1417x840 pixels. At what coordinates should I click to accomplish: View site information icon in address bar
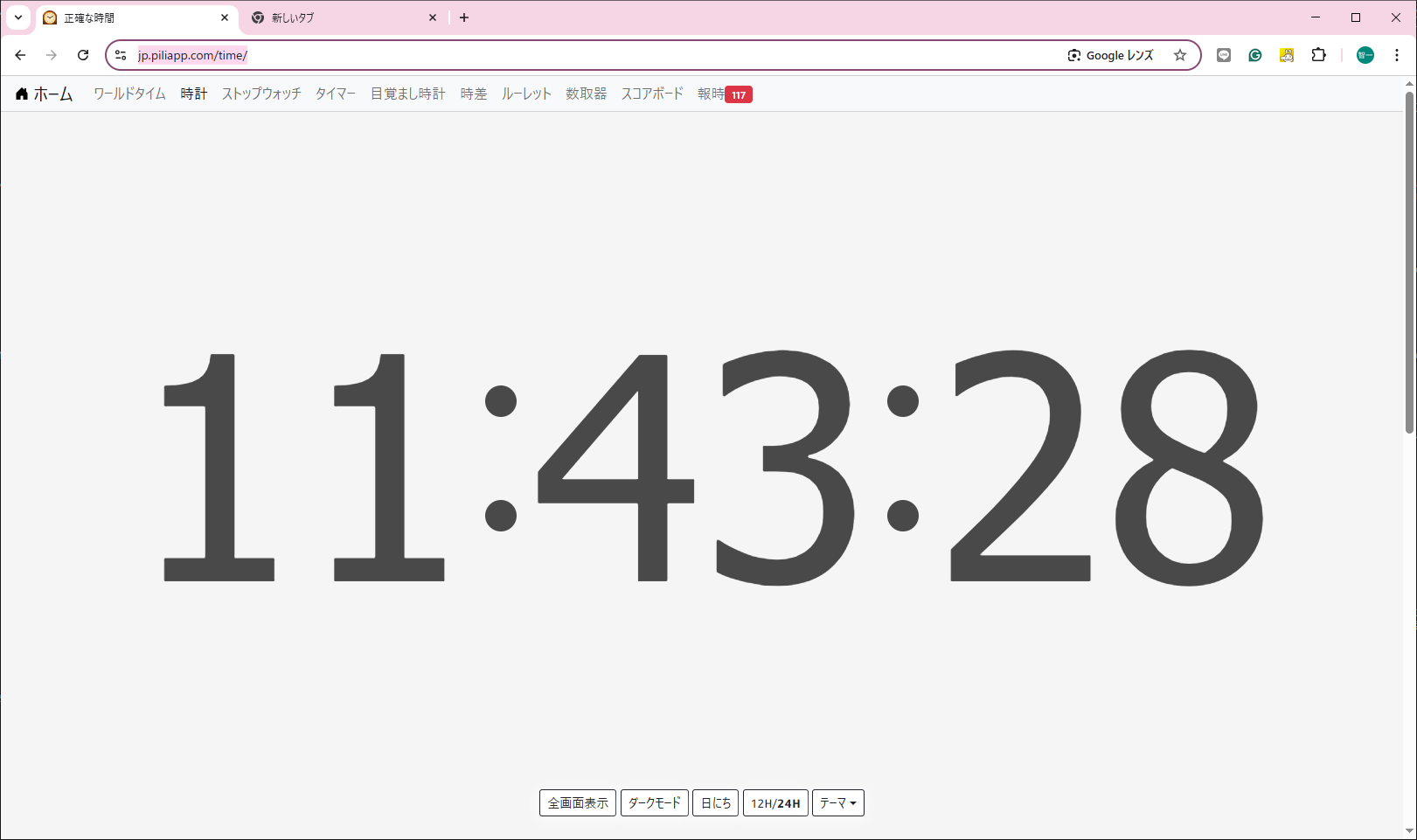pos(121,55)
